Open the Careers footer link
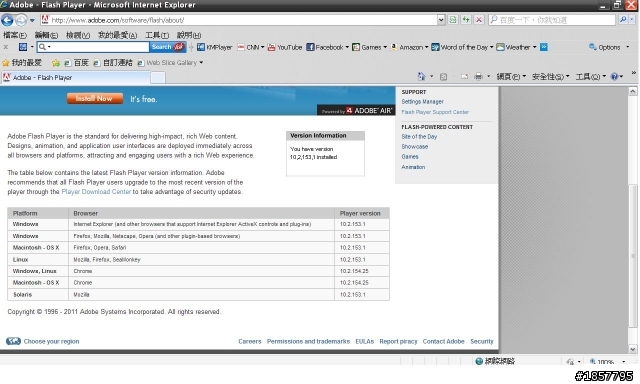Image resolution: width=640 pixels, height=384 pixels. click(x=249, y=341)
